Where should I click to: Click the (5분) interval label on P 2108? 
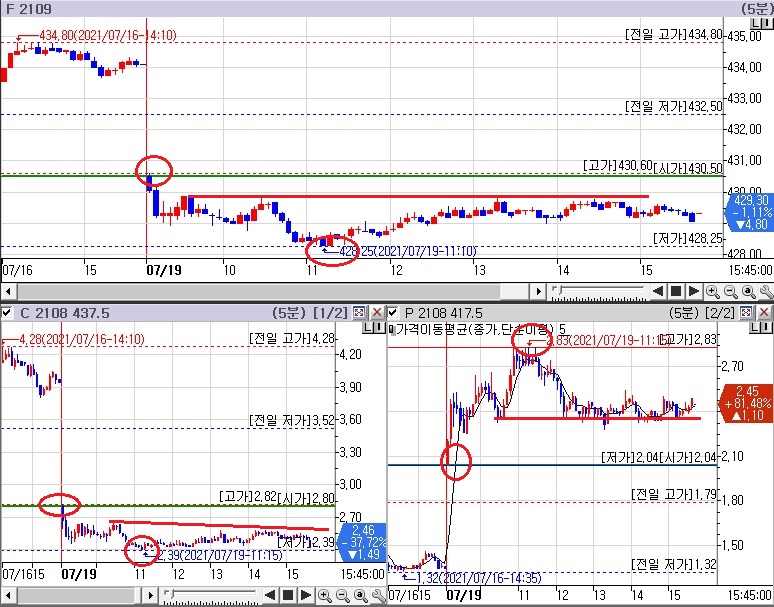pyautogui.click(x=686, y=313)
